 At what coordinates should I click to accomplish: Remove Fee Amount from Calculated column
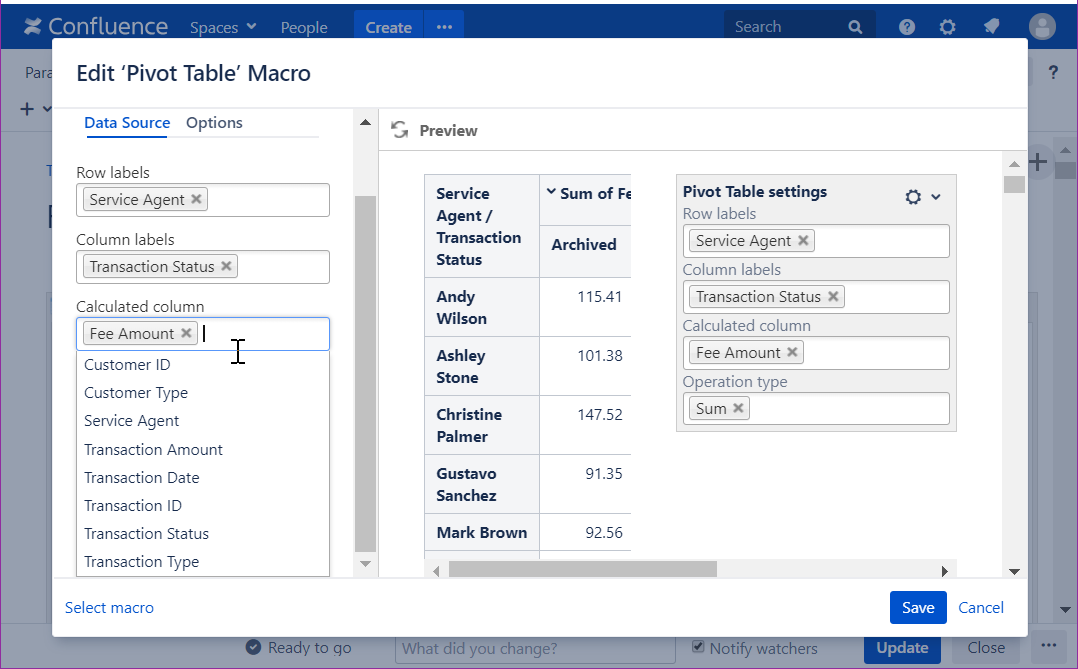(x=186, y=333)
